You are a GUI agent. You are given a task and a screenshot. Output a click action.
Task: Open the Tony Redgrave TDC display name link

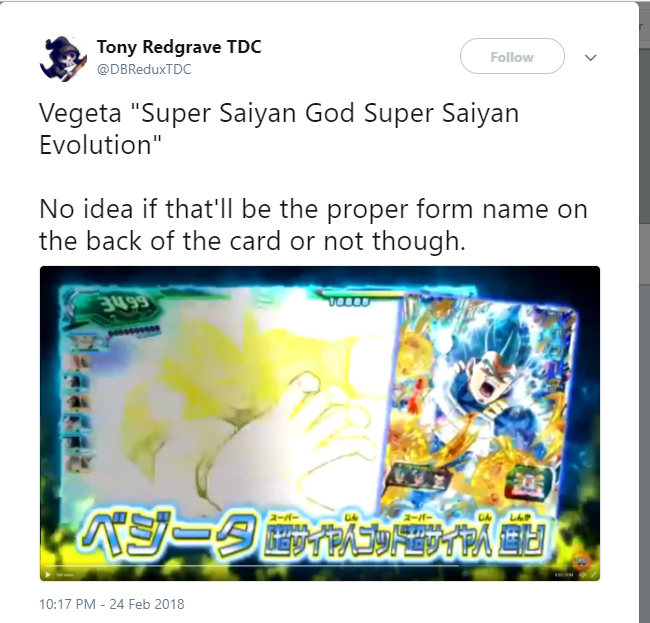point(179,47)
